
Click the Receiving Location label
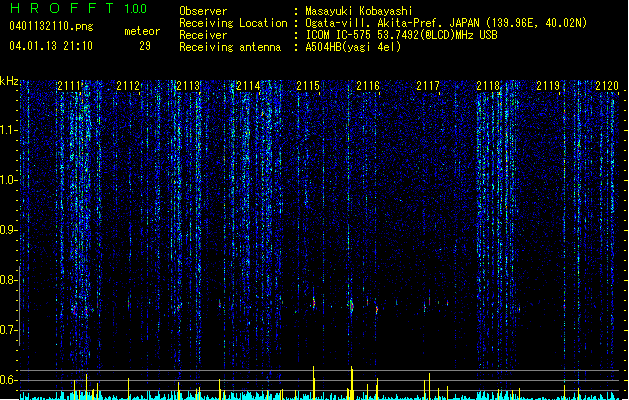[x=233, y=23]
